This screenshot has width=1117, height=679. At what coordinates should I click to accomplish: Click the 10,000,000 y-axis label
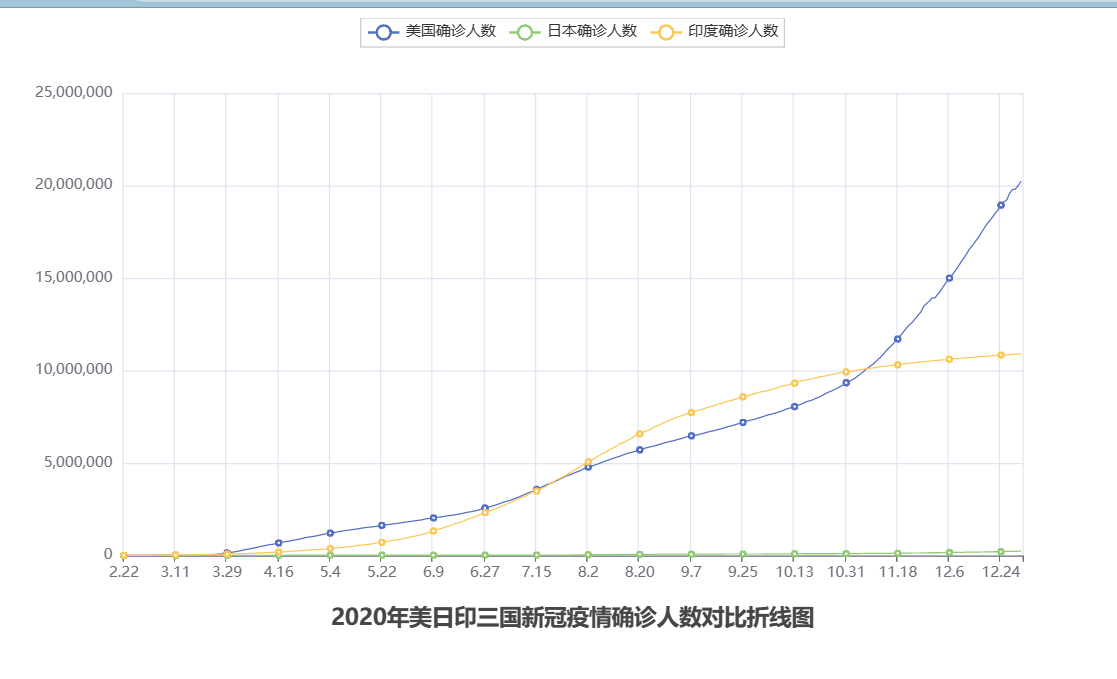tap(73, 371)
